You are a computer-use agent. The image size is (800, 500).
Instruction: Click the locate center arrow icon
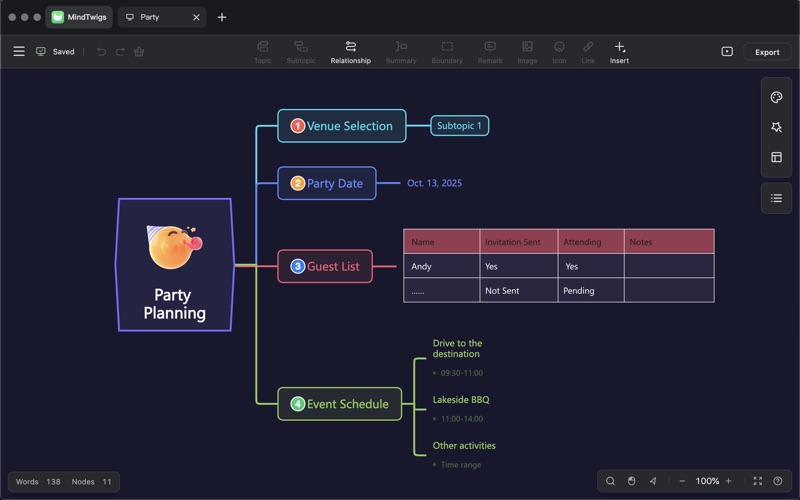click(x=653, y=481)
